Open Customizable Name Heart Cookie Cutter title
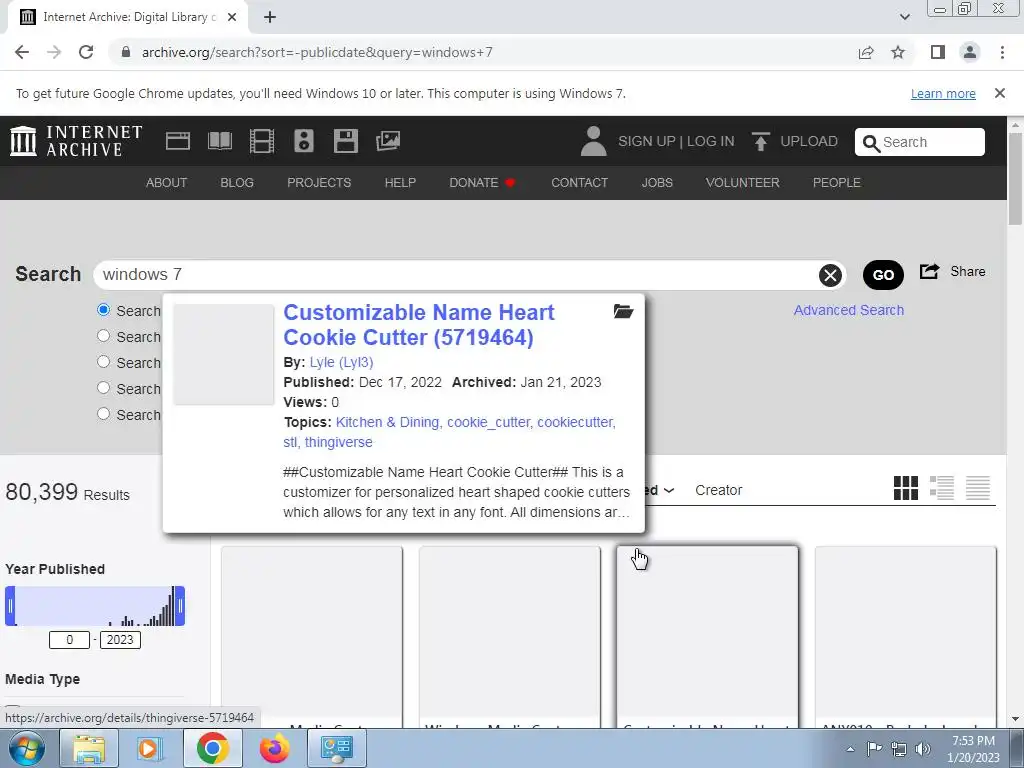Screen dimensions: 1024x768 419,325
